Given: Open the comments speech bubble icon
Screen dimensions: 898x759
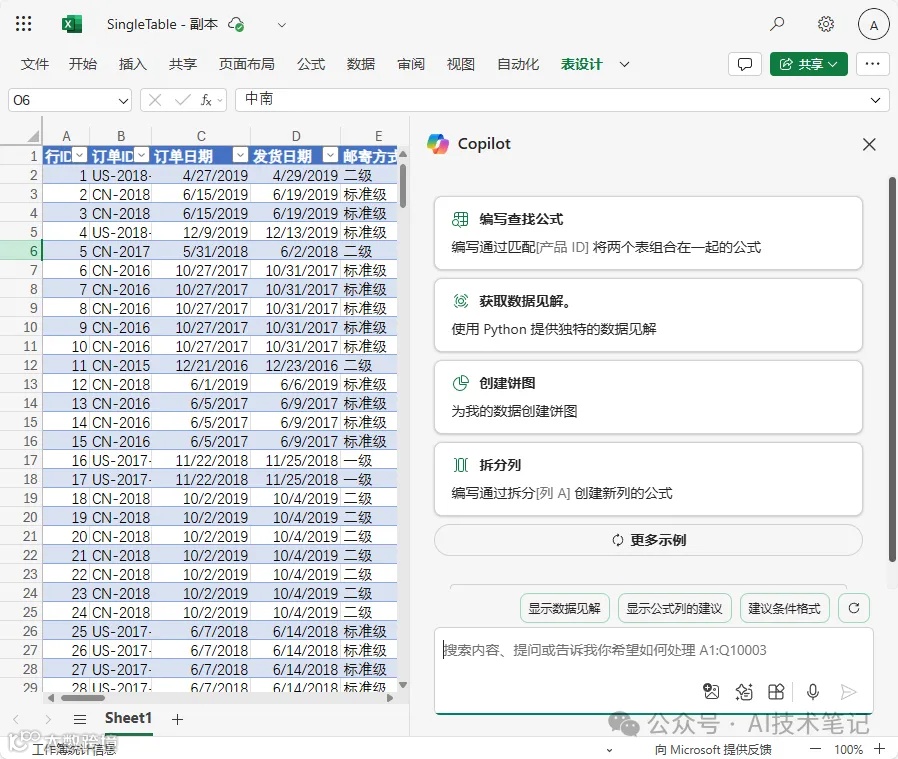Looking at the screenshot, I should click(x=745, y=64).
